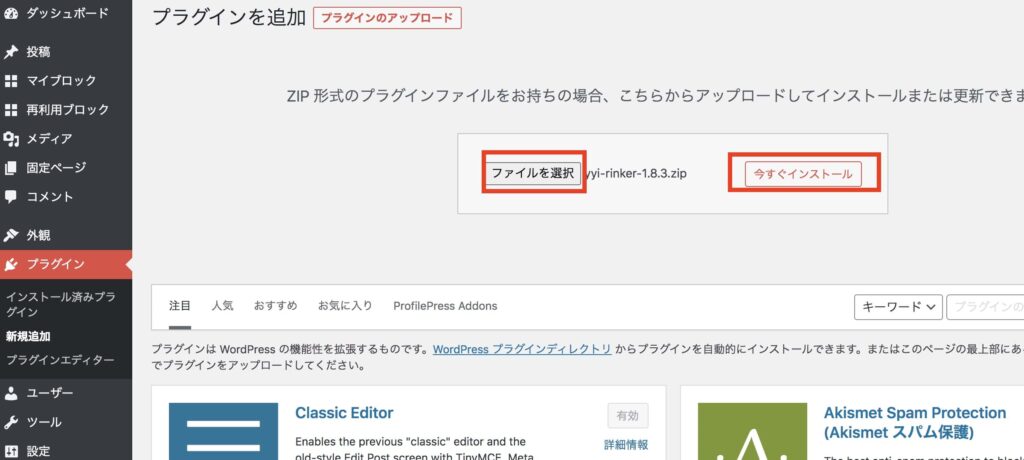Open ダッシュボード menu label
This screenshot has height=460, width=1024.
pyautogui.click(x=67, y=13)
